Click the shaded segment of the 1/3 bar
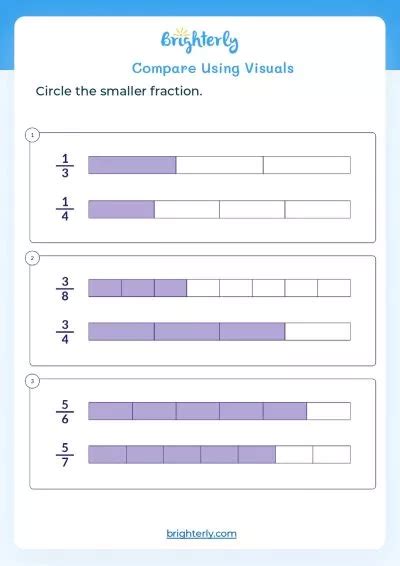The image size is (400, 566). click(132, 165)
